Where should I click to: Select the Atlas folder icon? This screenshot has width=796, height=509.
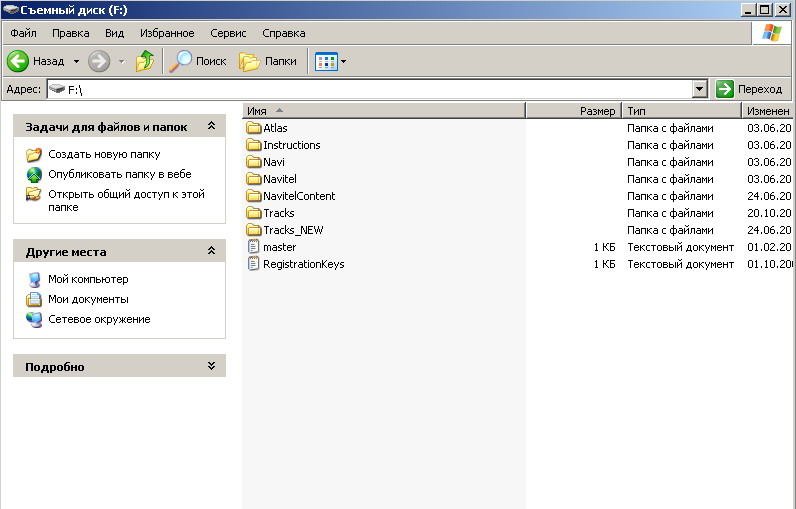(x=253, y=128)
